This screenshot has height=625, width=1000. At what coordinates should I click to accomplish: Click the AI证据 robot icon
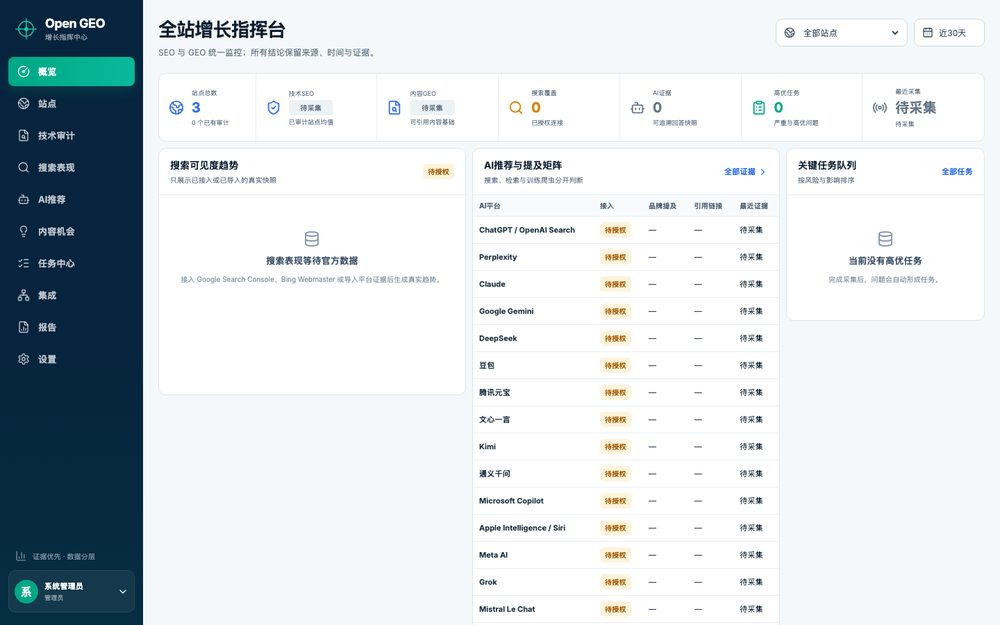pos(637,108)
